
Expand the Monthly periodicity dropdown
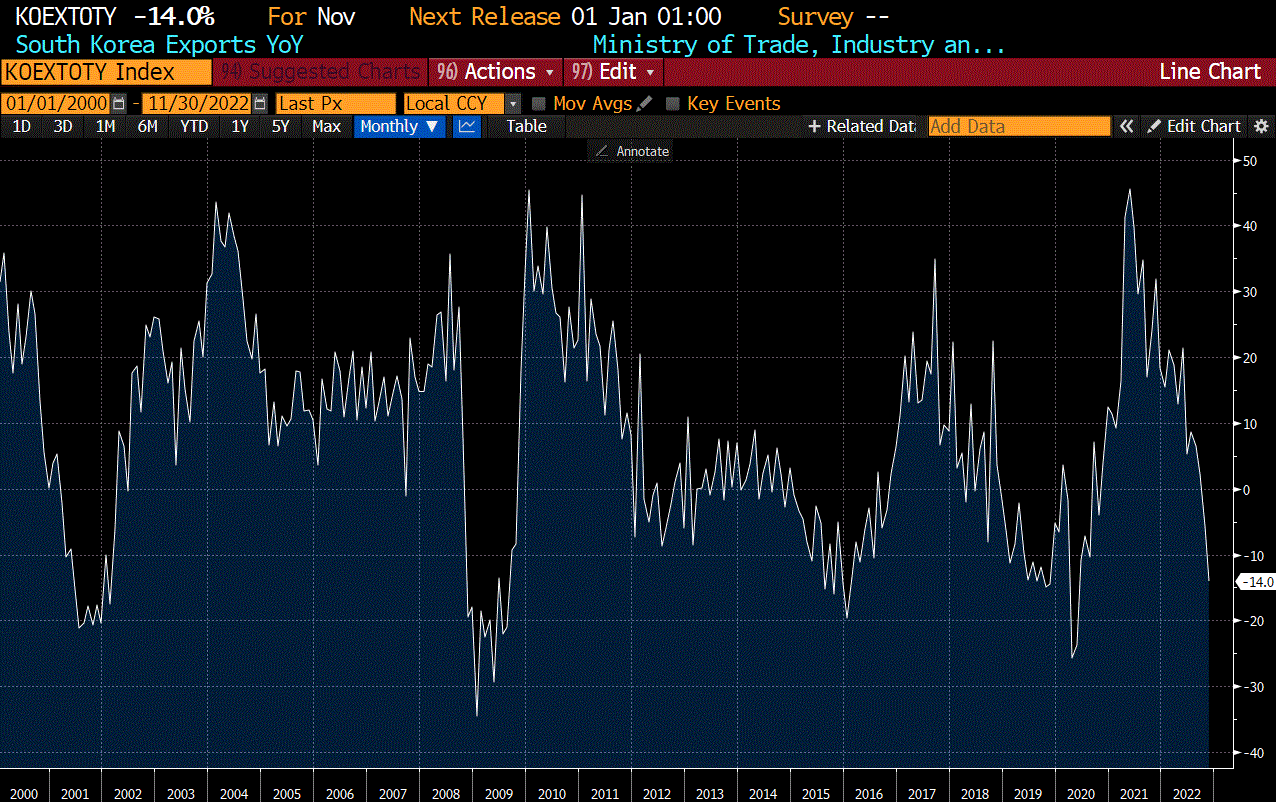[399, 126]
